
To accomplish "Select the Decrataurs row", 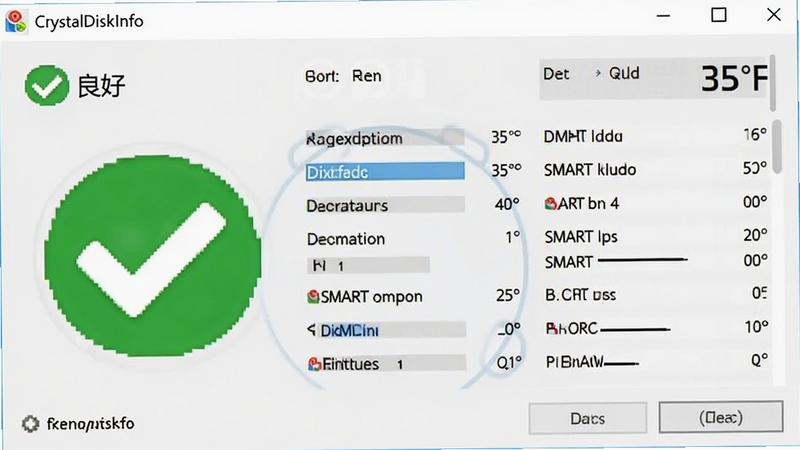I will coord(385,205).
